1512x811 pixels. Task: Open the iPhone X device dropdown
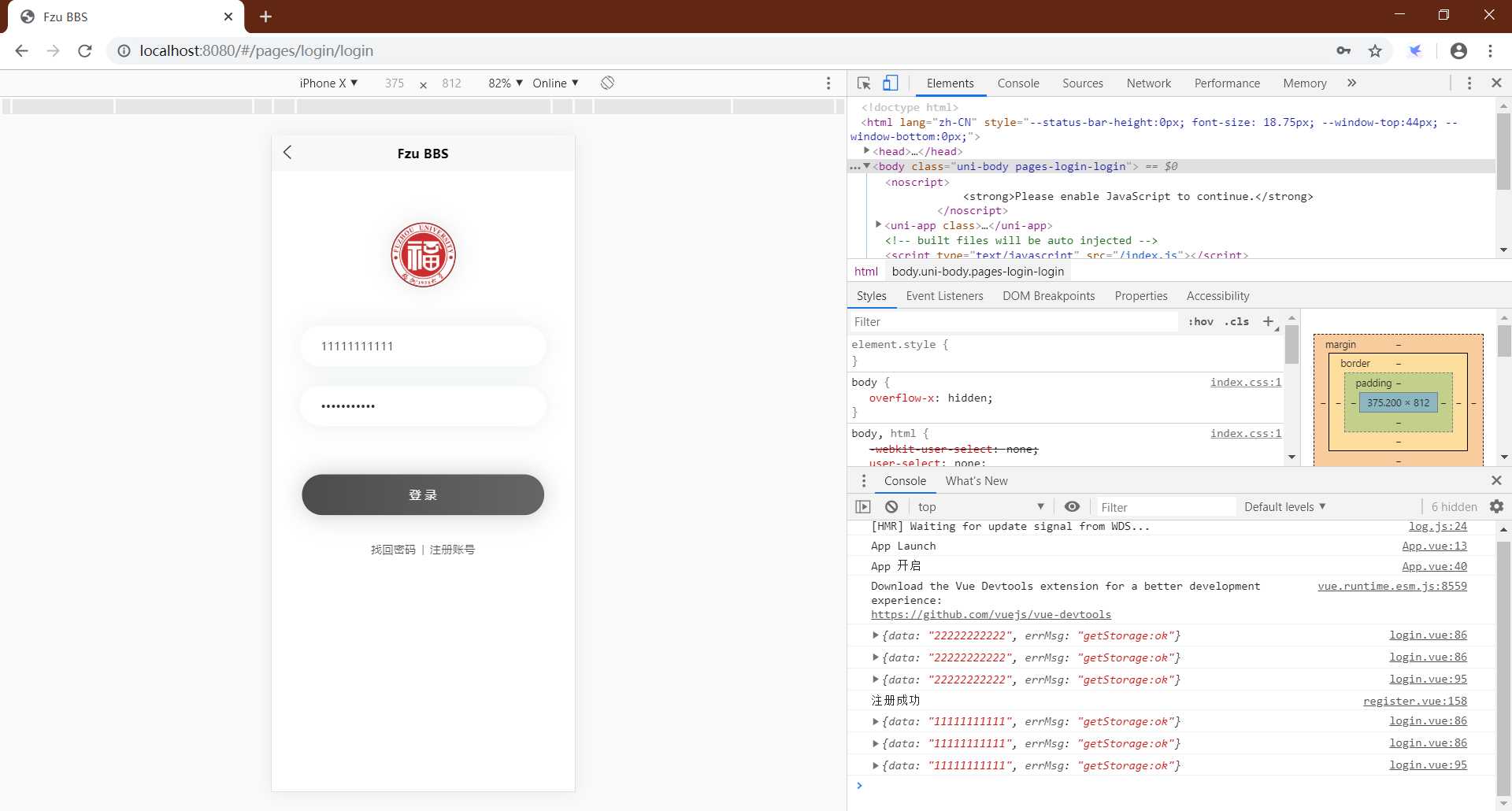(x=328, y=83)
